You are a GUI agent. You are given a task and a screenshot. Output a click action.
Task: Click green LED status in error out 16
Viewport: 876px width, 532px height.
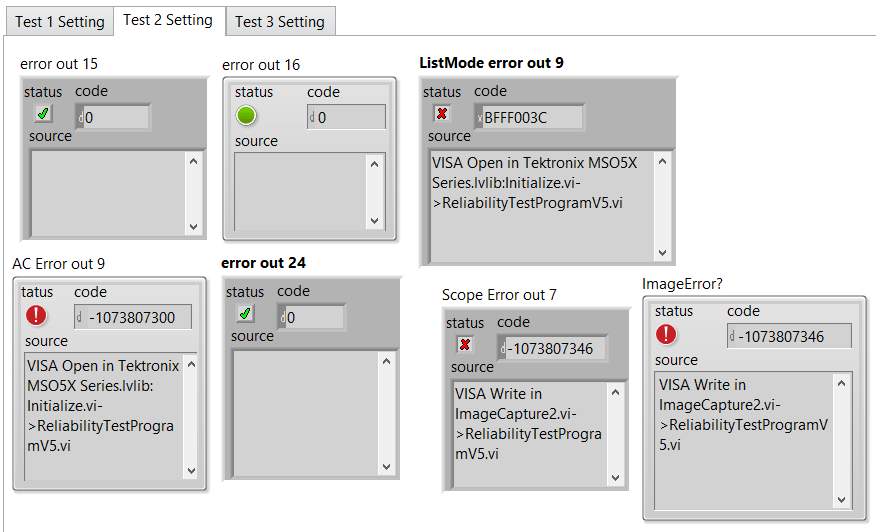(x=246, y=116)
